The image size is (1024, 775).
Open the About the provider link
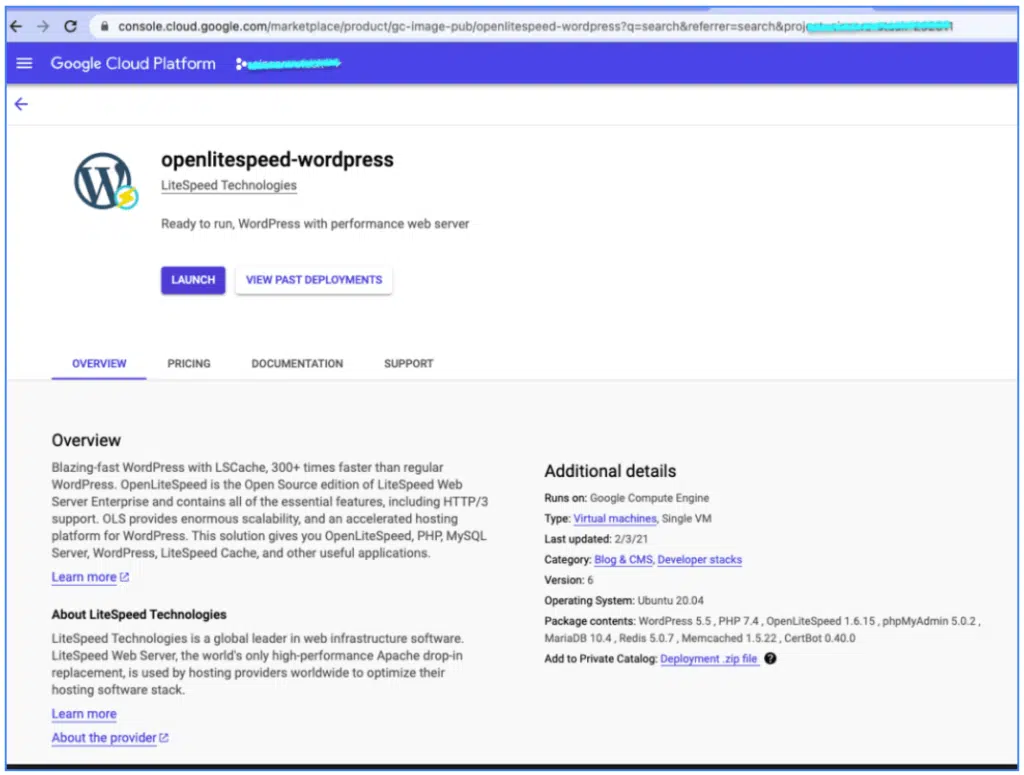point(104,738)
